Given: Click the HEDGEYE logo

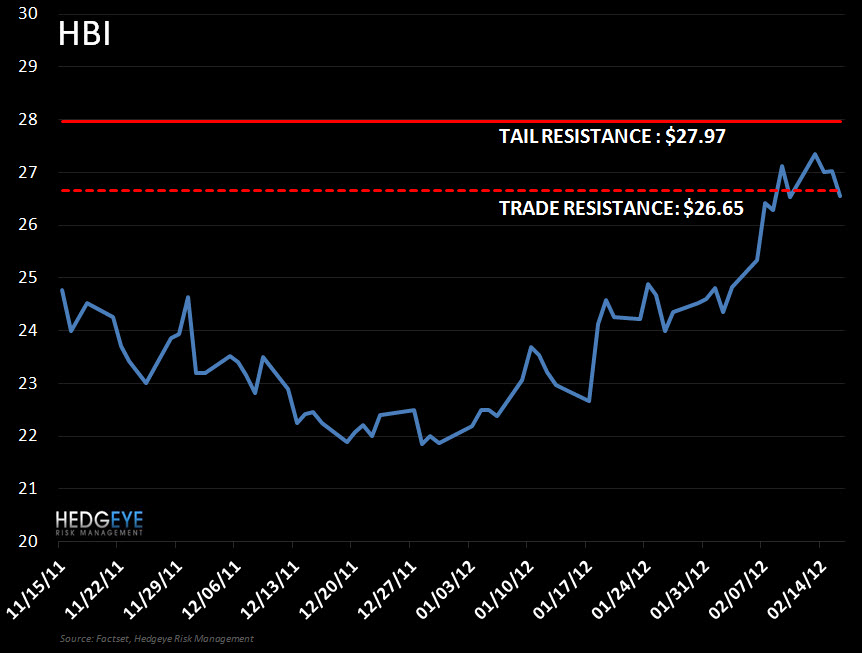Looking at the screenshot, I should (x=100, y=520).
